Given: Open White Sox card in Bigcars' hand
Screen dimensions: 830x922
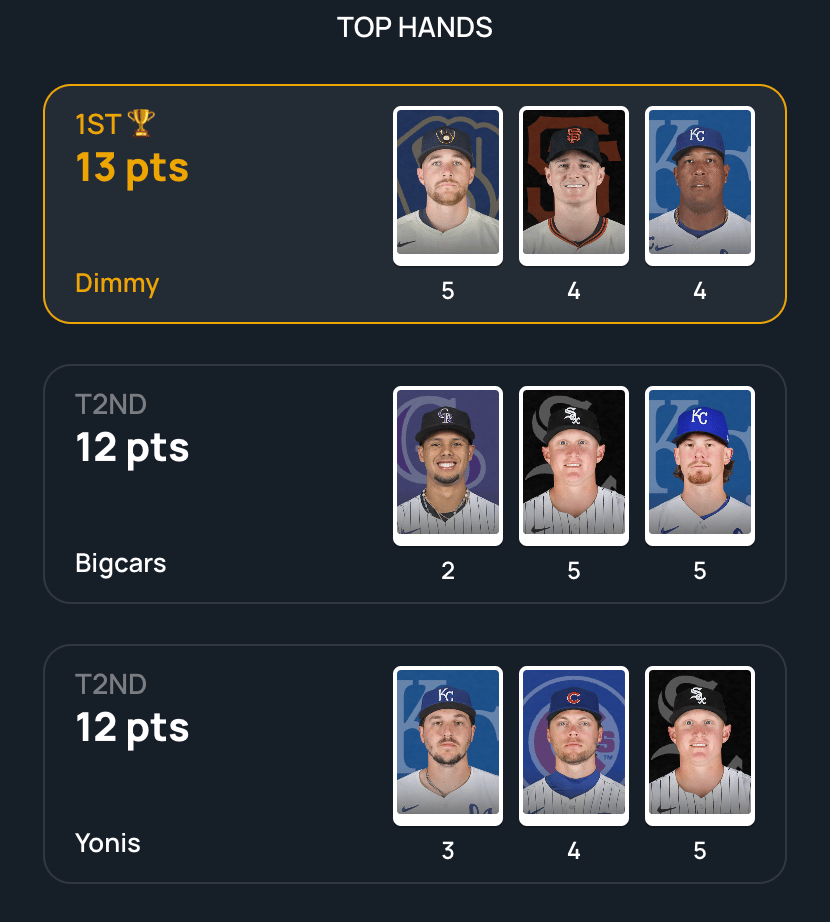Looking at the screenshot, I should (x=574, y=466).
